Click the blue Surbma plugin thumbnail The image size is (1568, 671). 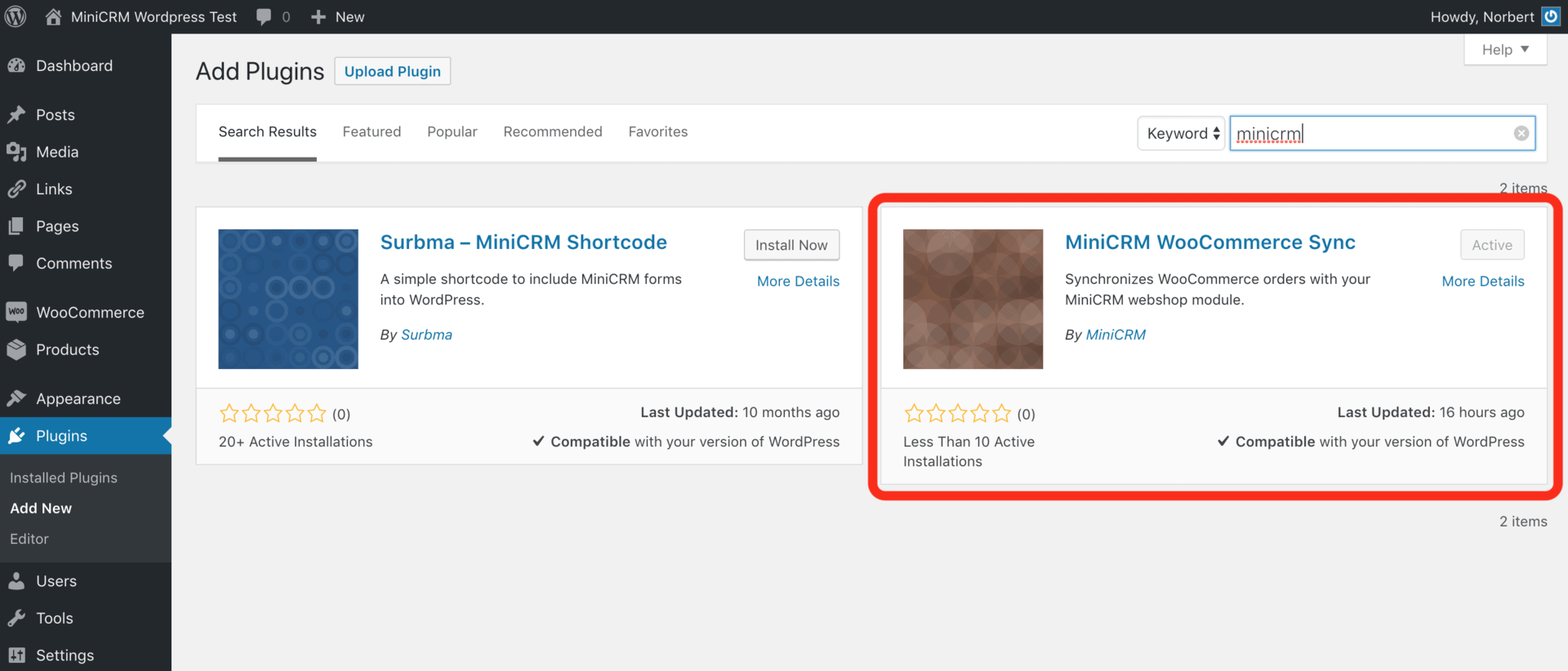pyautogui.click(x=288, y=299)
